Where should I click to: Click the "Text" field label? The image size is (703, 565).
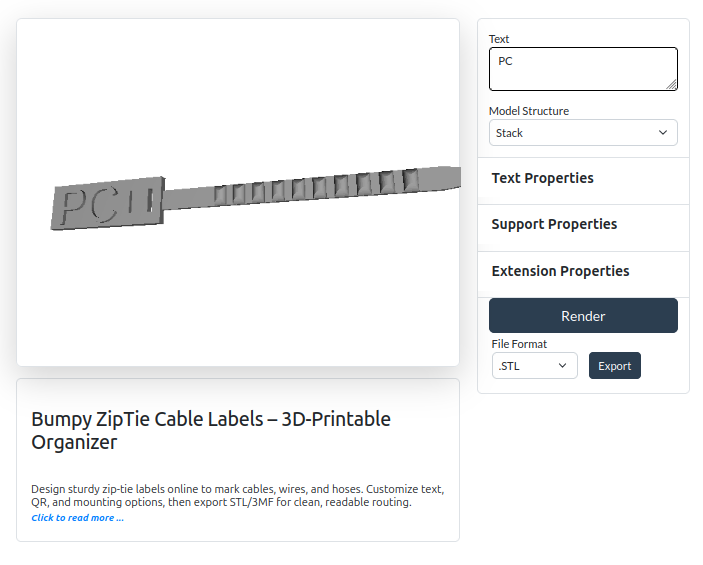[499, 39]
